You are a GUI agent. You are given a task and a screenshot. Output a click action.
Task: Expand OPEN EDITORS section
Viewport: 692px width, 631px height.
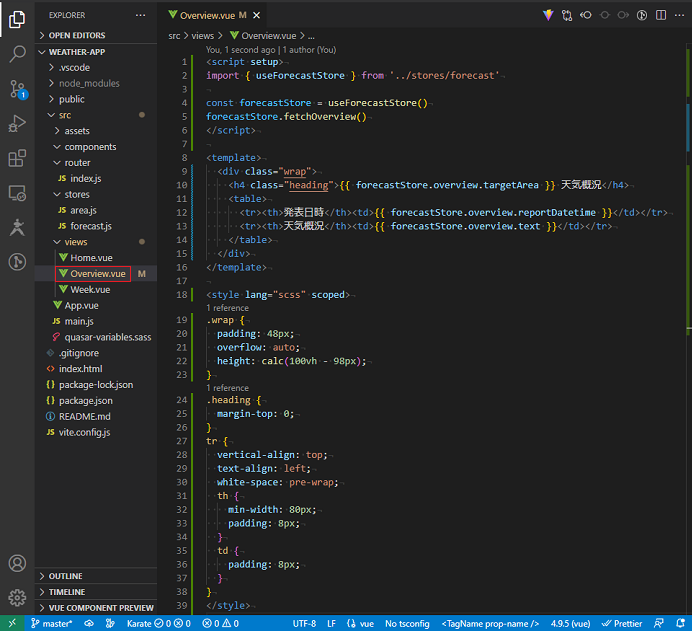coord(96,35)
